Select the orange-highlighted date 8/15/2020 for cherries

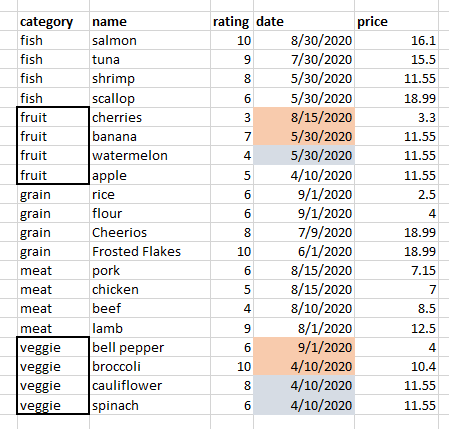coord(304,117)
